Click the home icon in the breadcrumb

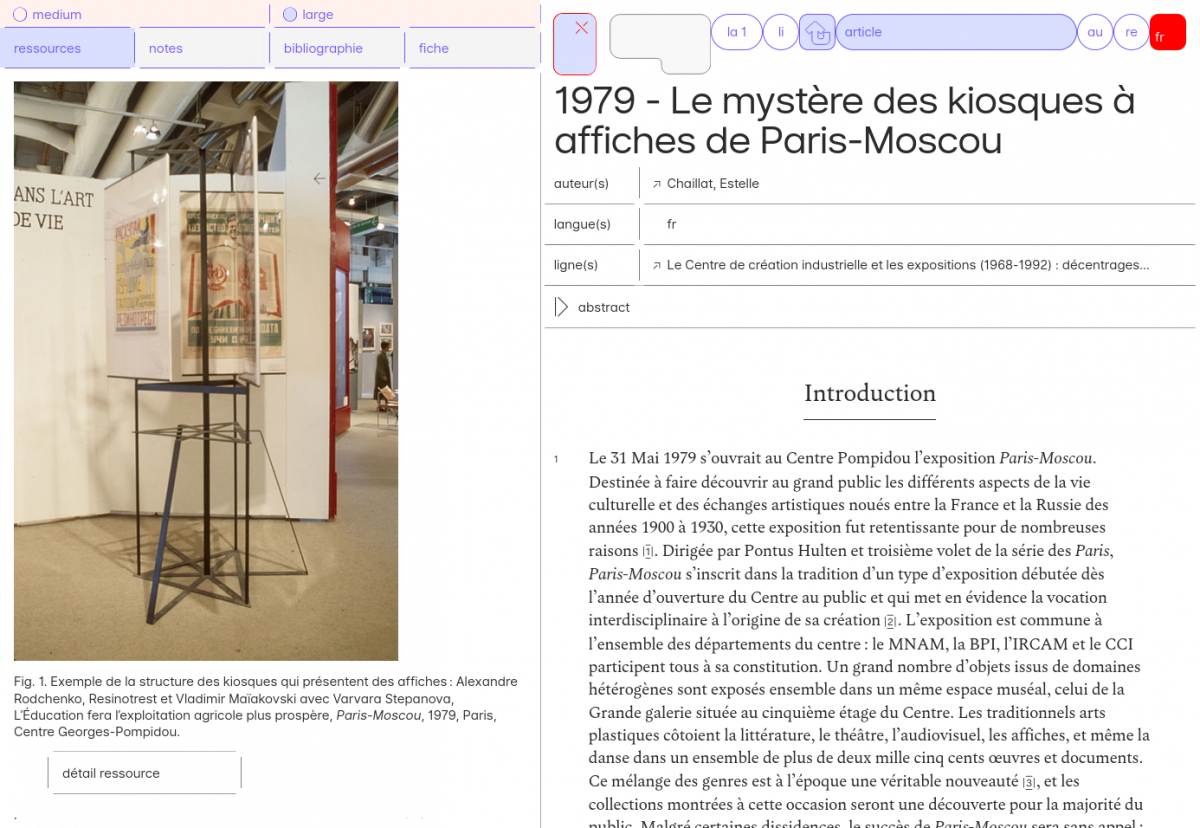point(817,33)
